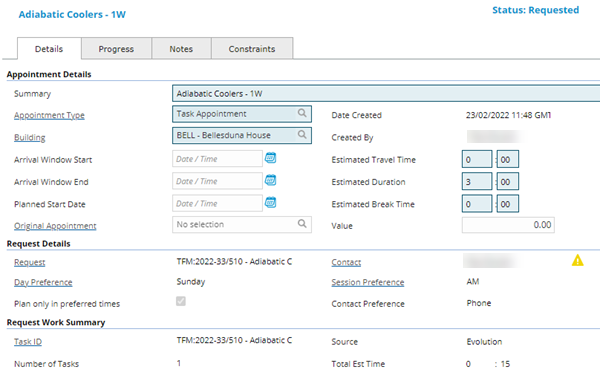The image size is (600, 378).
Task: Select the Constraints tab
Action: click(252, 49)
